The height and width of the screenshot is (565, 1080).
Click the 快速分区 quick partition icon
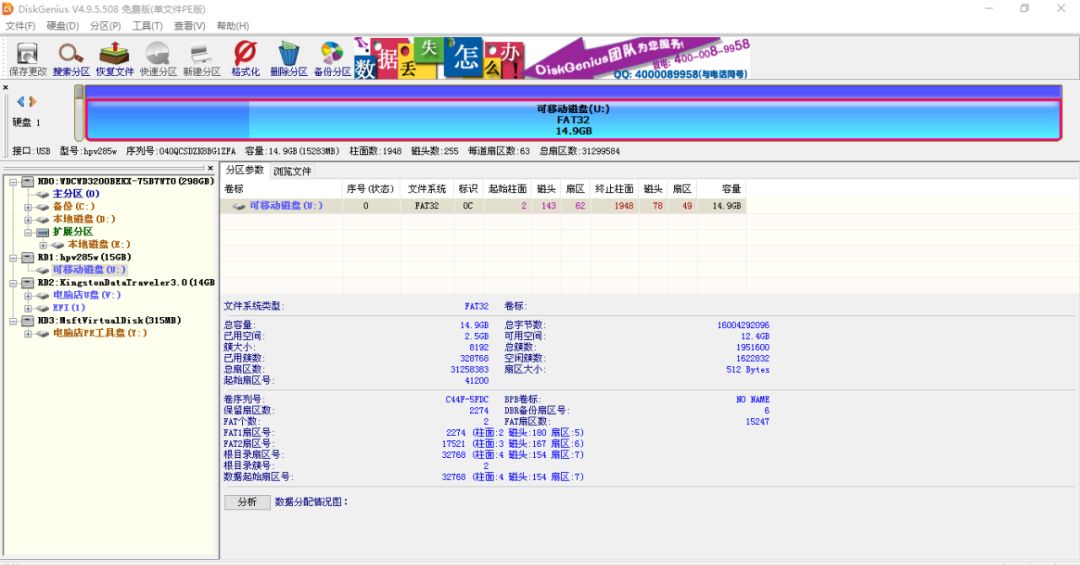[x=158, y=59]
